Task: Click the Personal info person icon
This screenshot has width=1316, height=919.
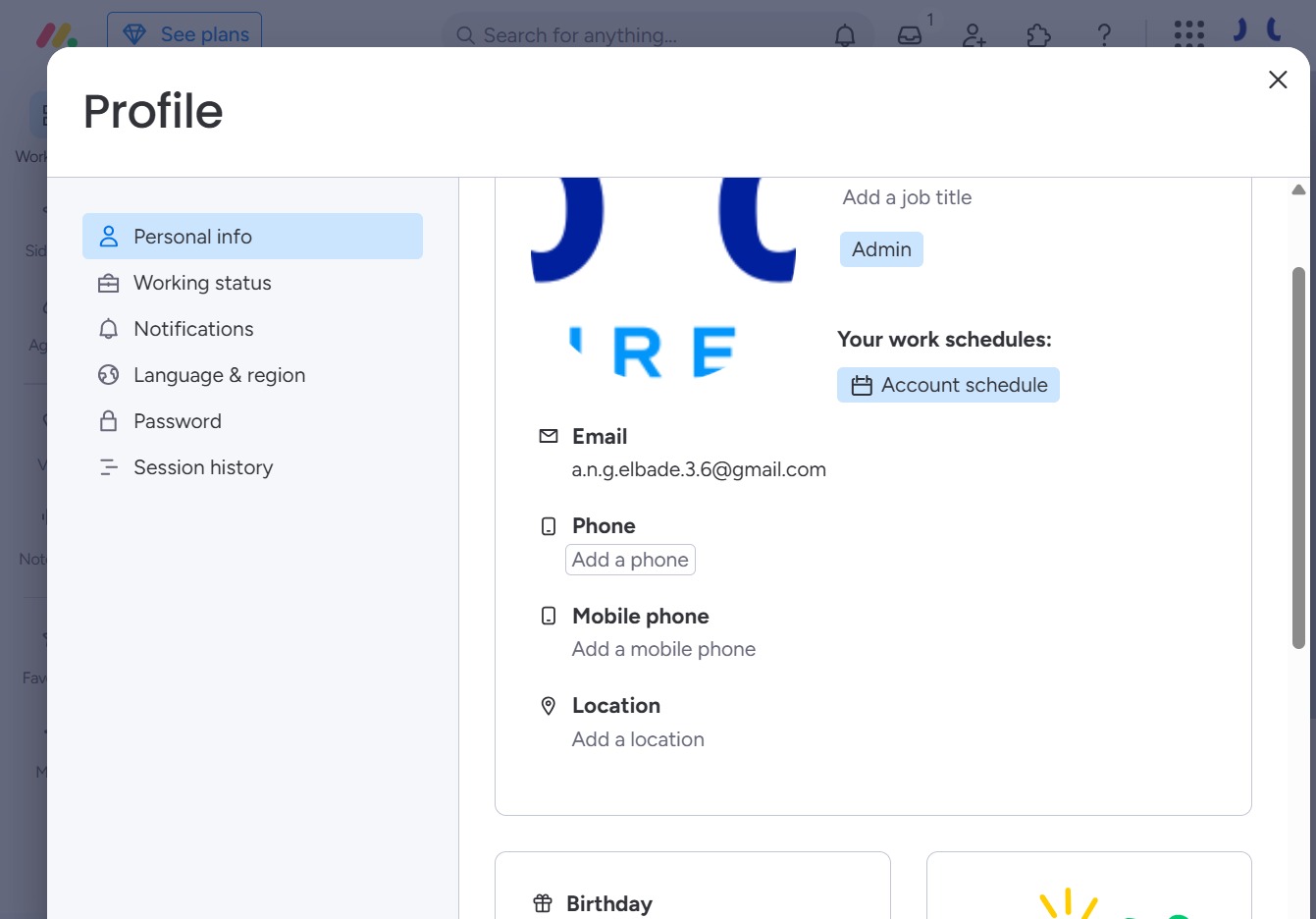Action: 109,237
